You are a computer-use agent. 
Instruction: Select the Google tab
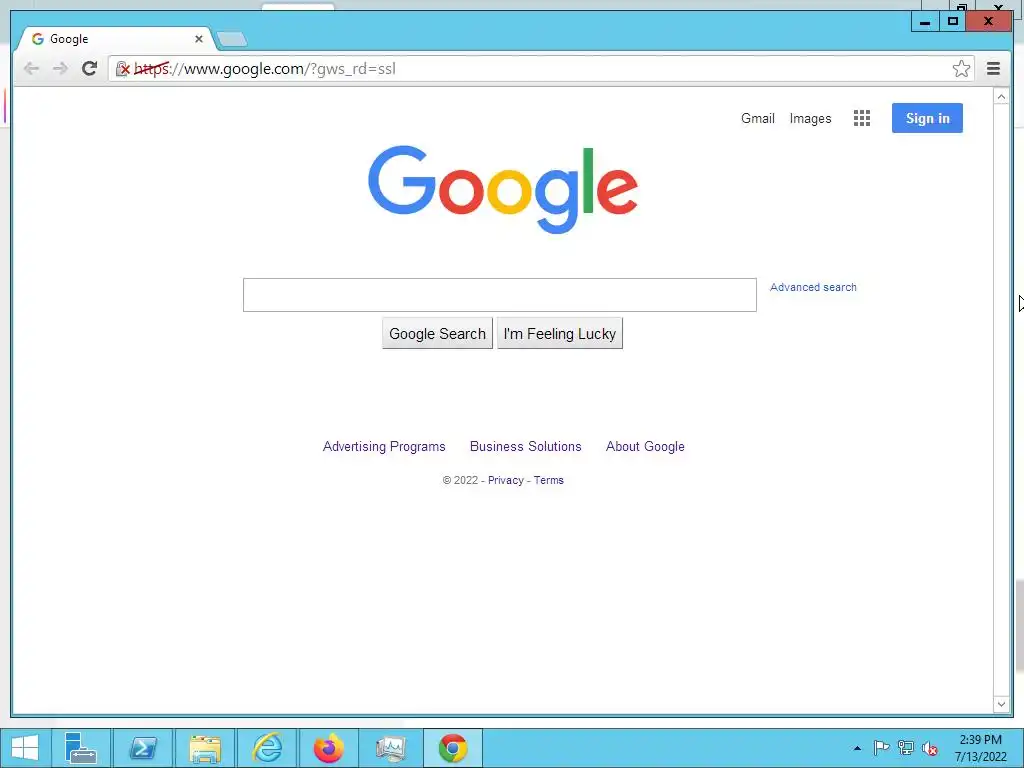(x=114, y=39)
